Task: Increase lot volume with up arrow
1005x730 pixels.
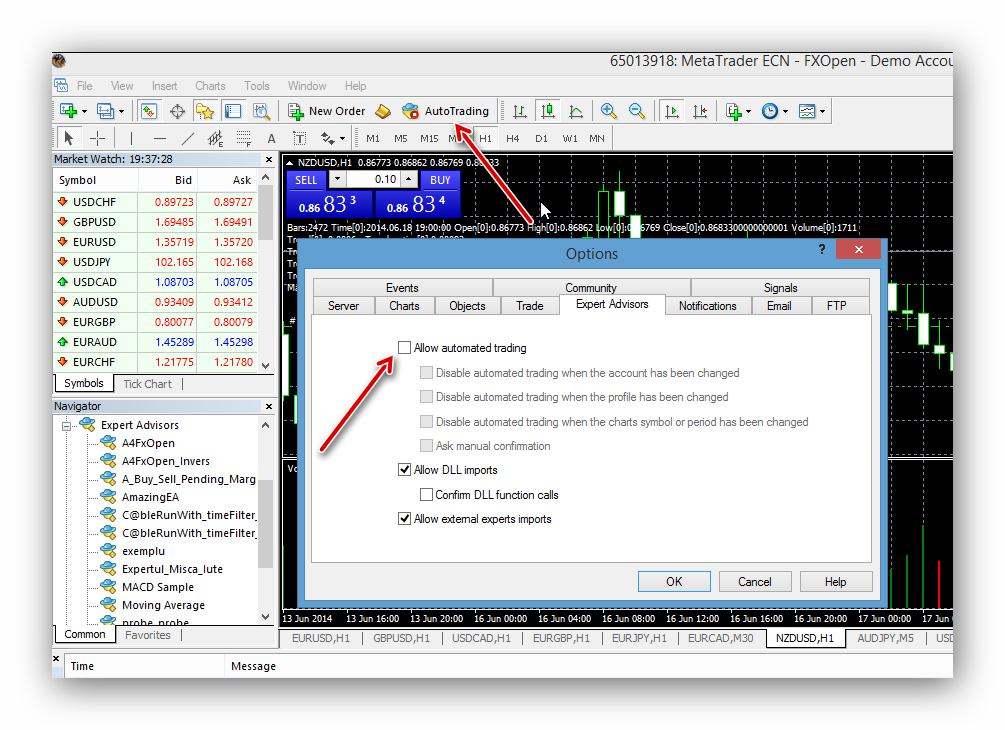Action: 409,179
